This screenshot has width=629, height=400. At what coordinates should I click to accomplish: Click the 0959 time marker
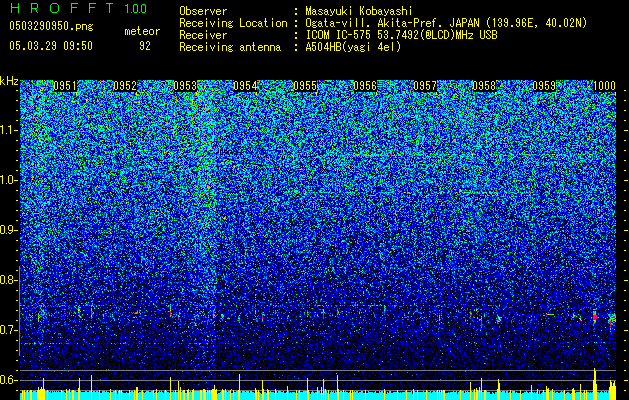(544, 86)
